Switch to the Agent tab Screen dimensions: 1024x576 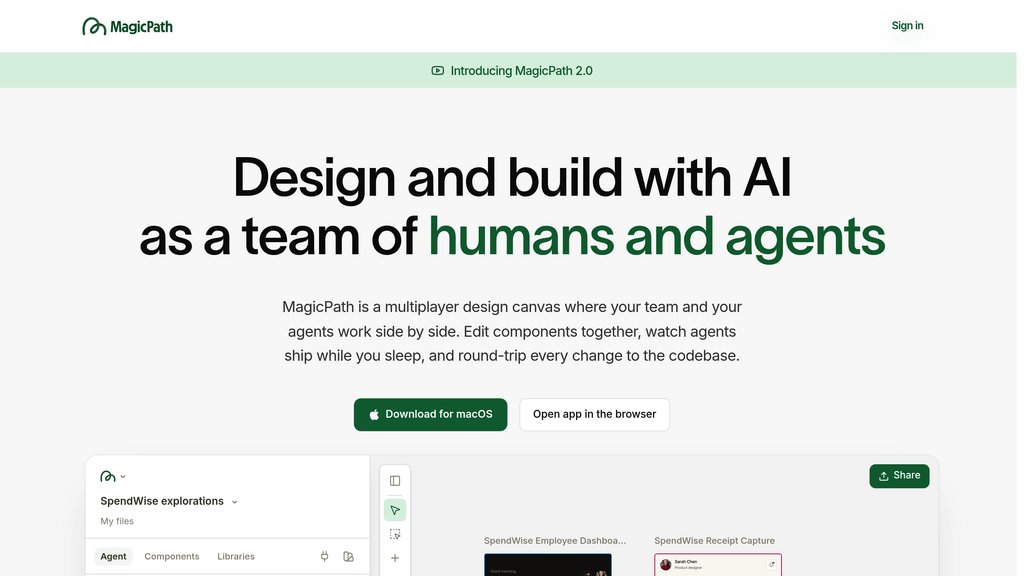click(113, 556)
